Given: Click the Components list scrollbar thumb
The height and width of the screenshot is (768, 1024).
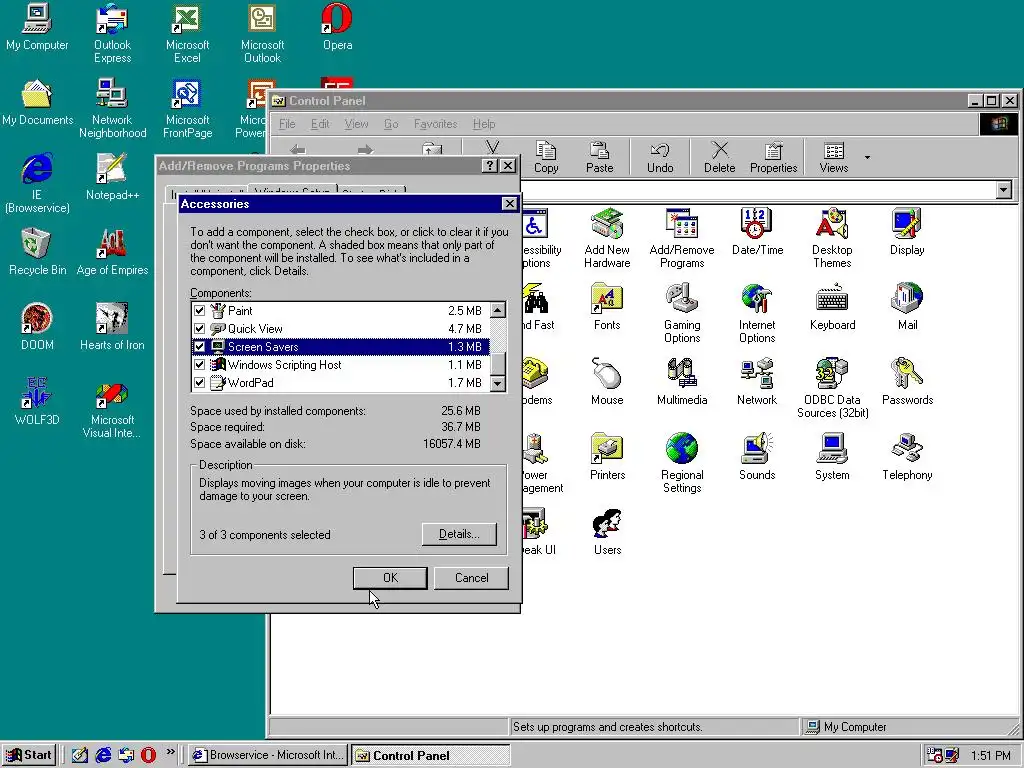Looking at the screenshot, I should [498, 364].
